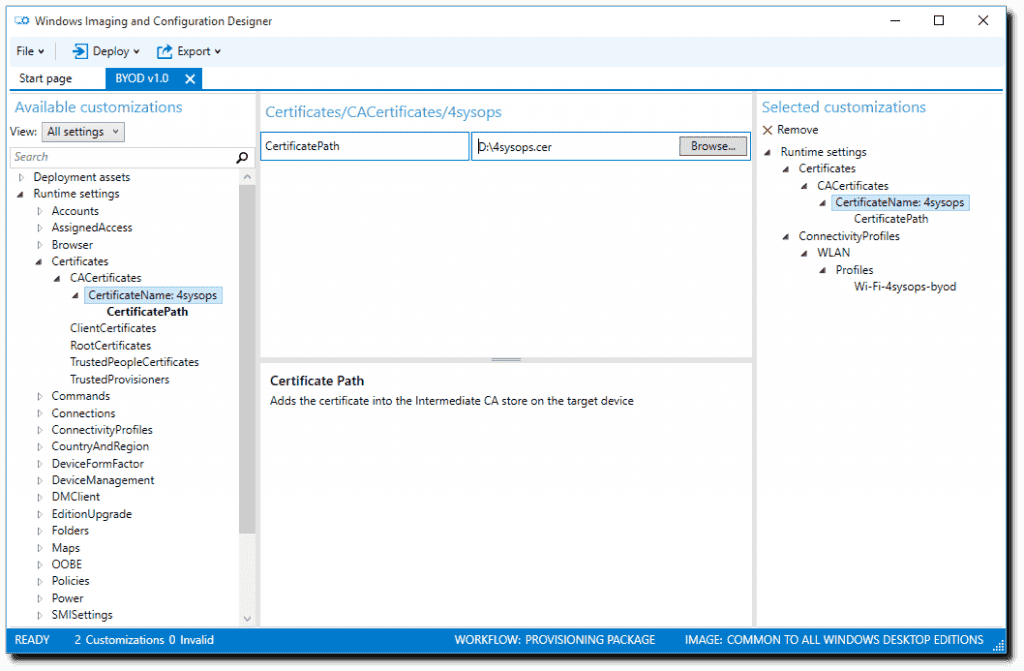Maximize the Windows Imaging and Configuration Designer window
This screenshot has height=671, width=1024.
pos(938,21)
